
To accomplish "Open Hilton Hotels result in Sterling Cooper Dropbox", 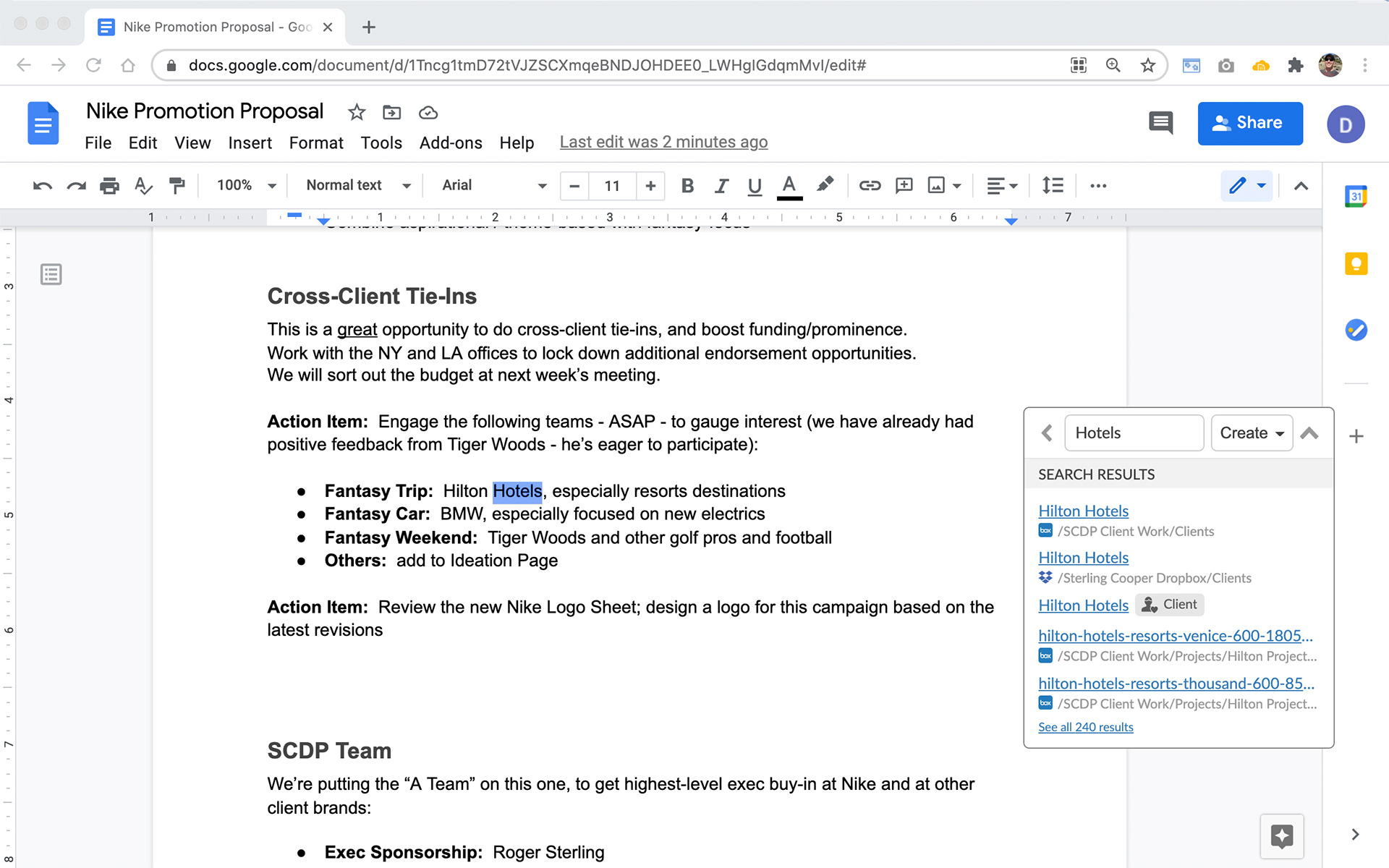I will pos(1083,558).
